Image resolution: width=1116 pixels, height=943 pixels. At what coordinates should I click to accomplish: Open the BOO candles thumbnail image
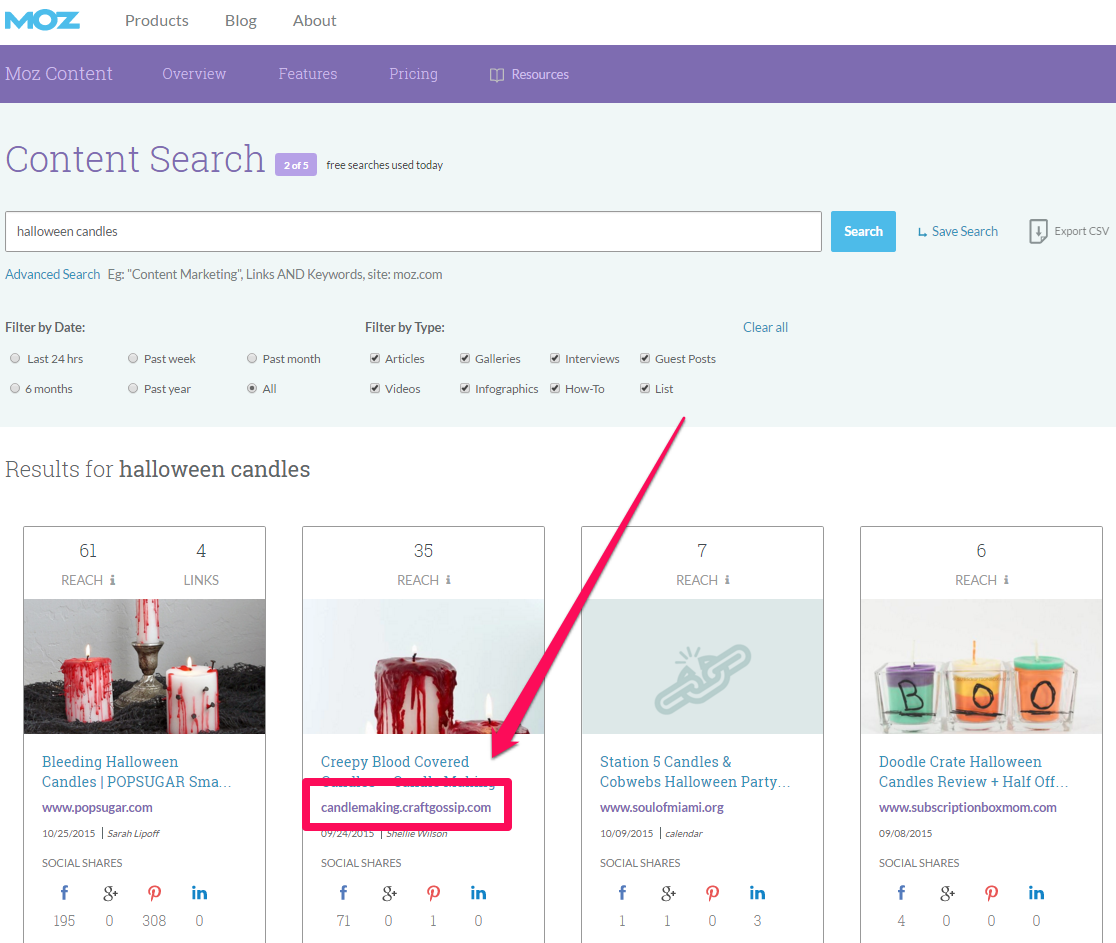tap(981, 666)
